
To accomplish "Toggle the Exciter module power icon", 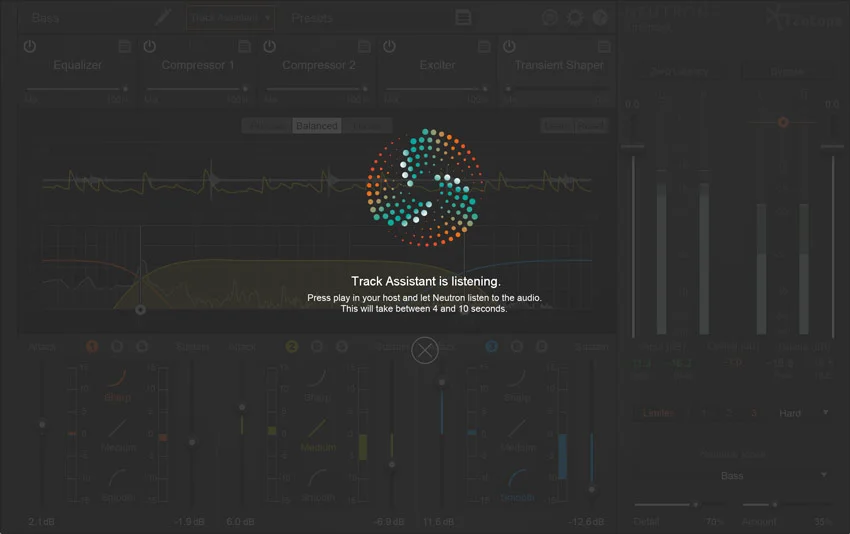I will (x=389, y=47).
